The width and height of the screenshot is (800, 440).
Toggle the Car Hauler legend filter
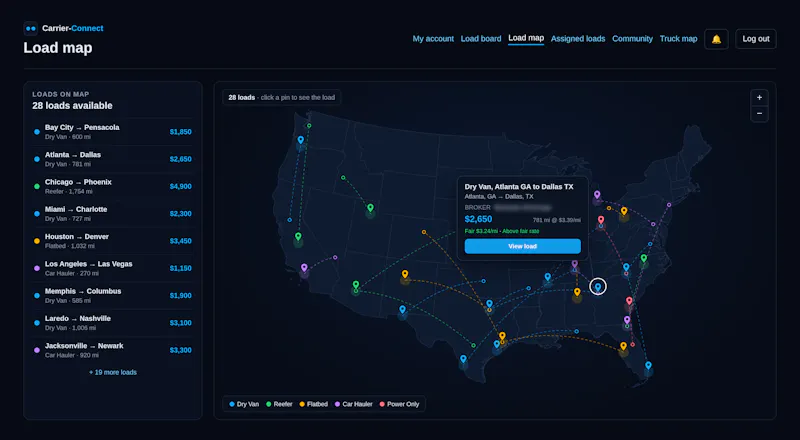click(354, 404)
